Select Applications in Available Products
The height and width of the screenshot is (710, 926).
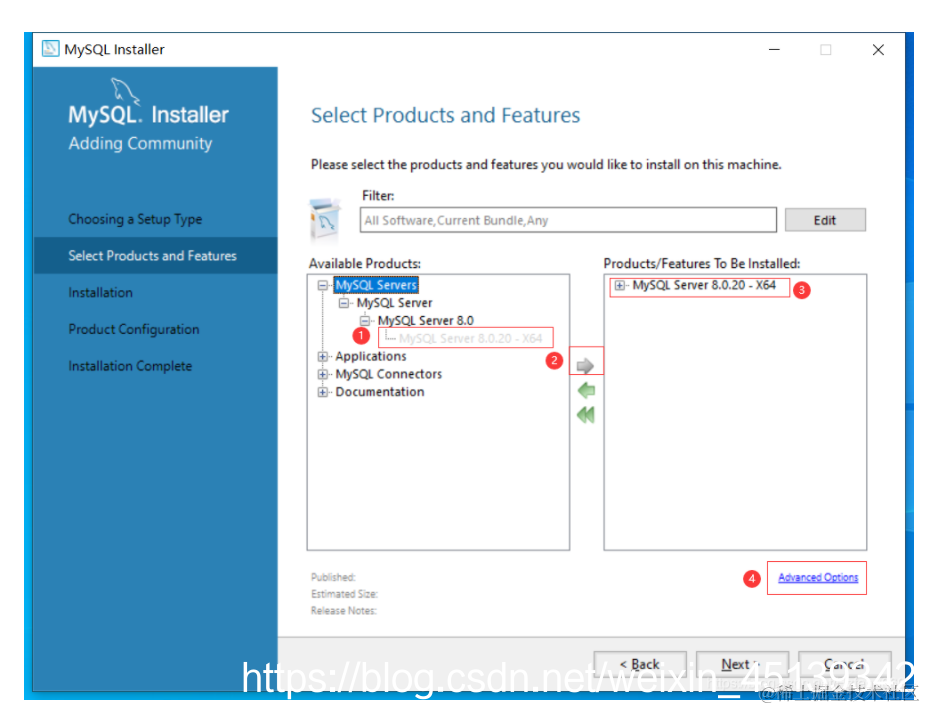point(371,356)
